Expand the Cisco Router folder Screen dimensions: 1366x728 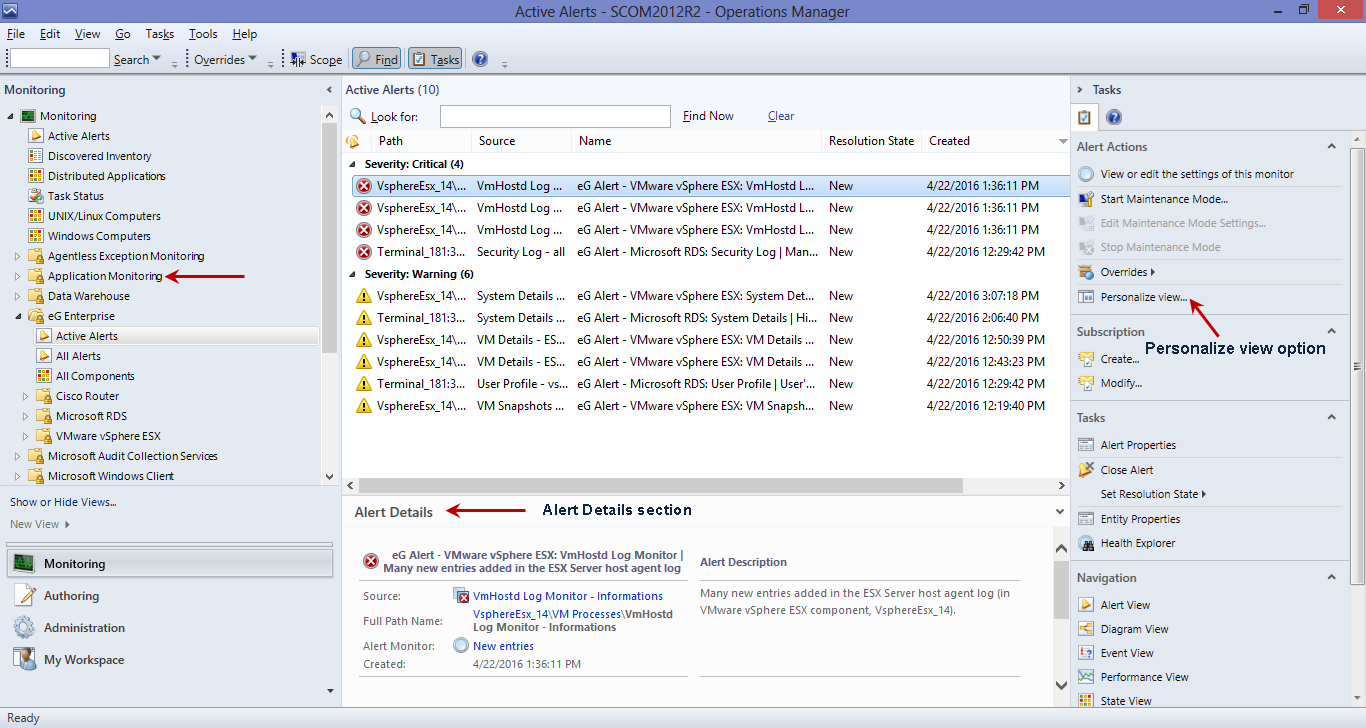[x=25, y=396]
